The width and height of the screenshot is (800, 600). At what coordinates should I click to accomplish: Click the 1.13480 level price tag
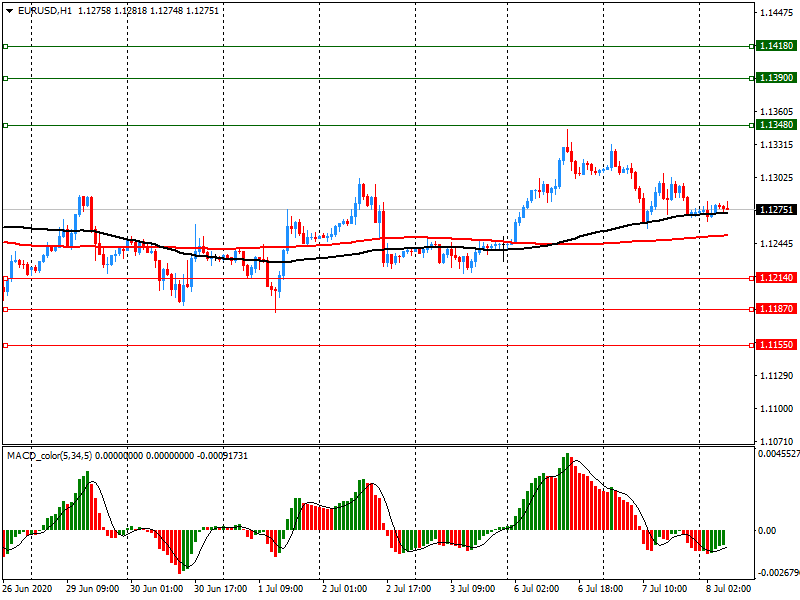click(x=776, y=125)
